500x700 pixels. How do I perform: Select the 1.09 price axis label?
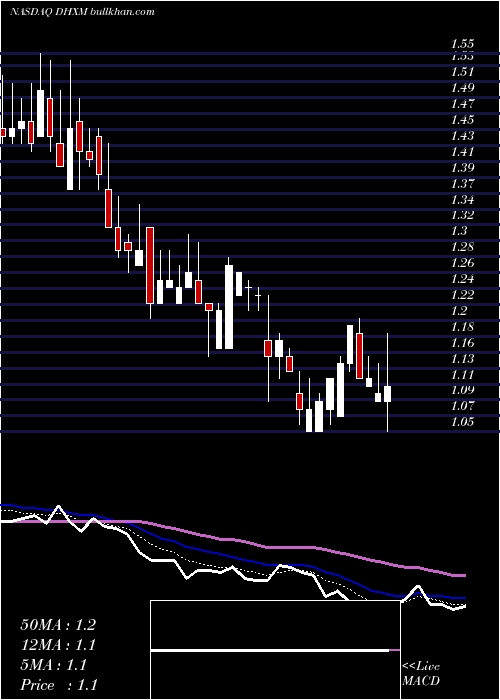pos(462,390)
